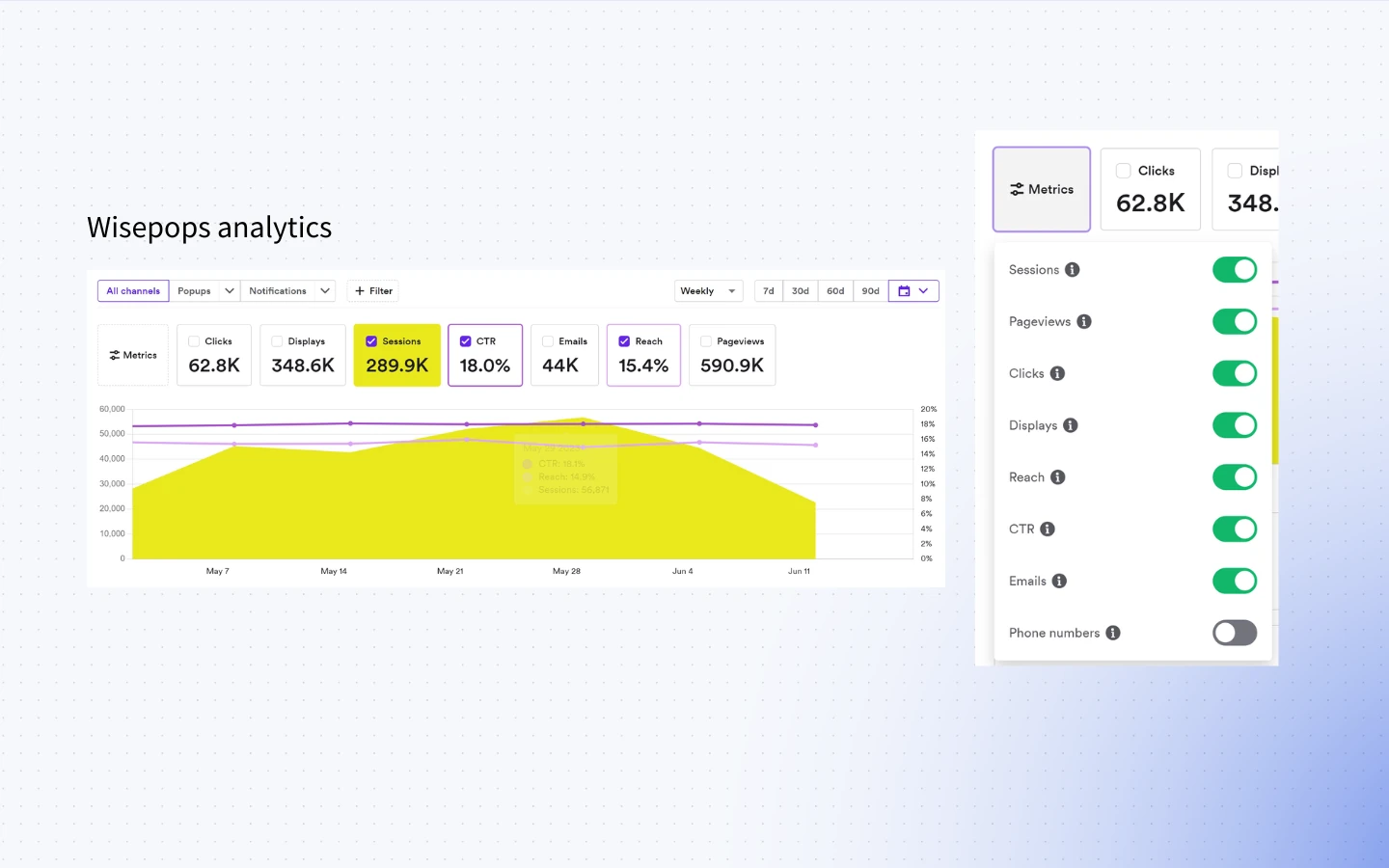The width and height of the screenshot is (1389, 868).
Task: Turn off the Emails toggle
Action: (x=1235, y=581)
